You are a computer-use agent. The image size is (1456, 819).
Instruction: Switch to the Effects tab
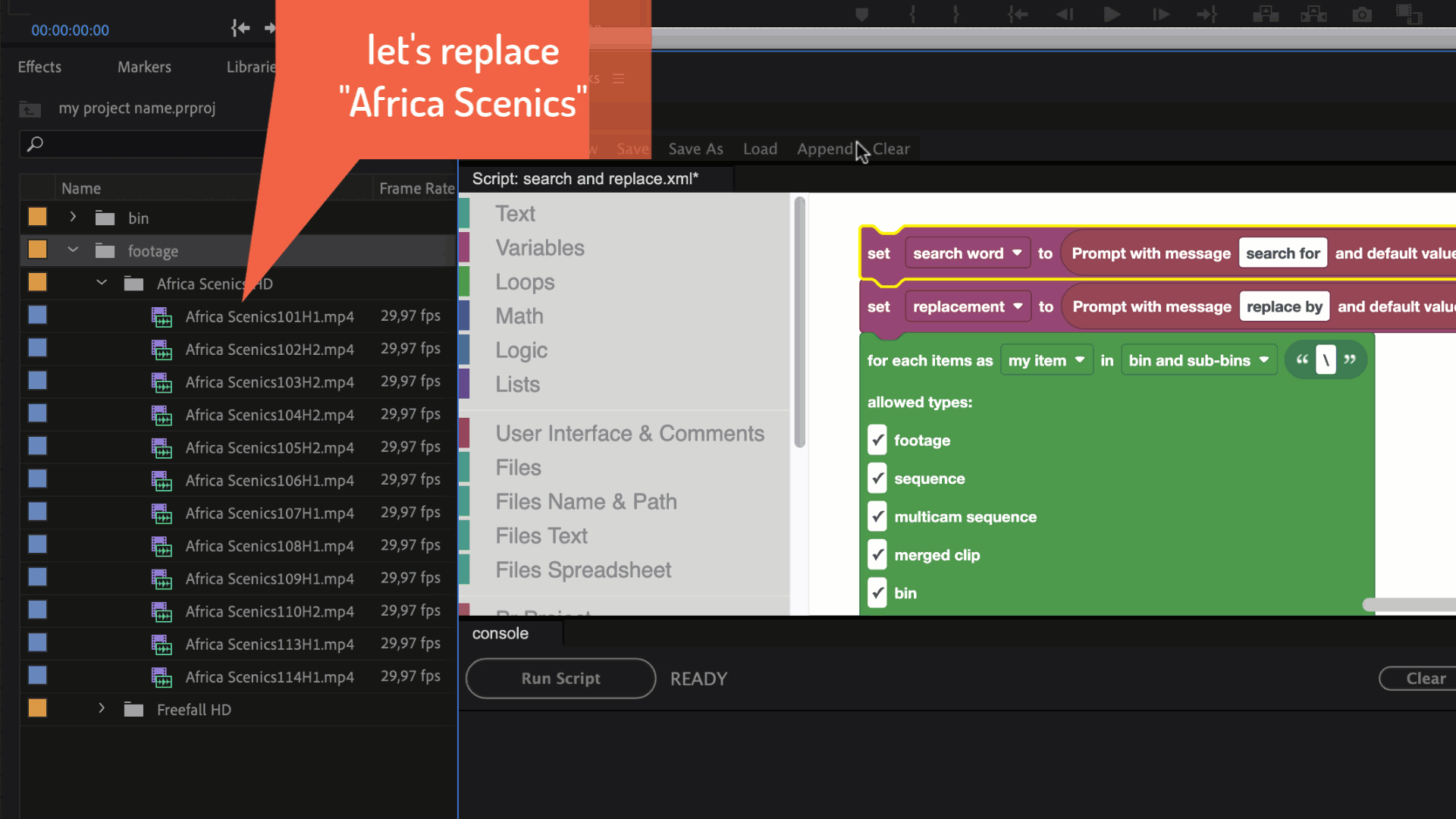pyautogui.click(x=39, y=67)
